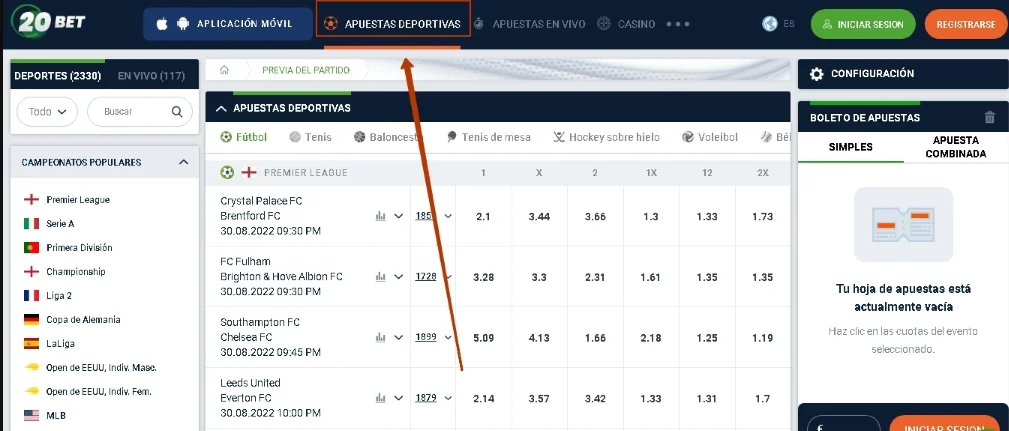Click the Crystal Palace FC match name
The width and height of the screenshot is (1009, 431).
click(x=261, y=201)
